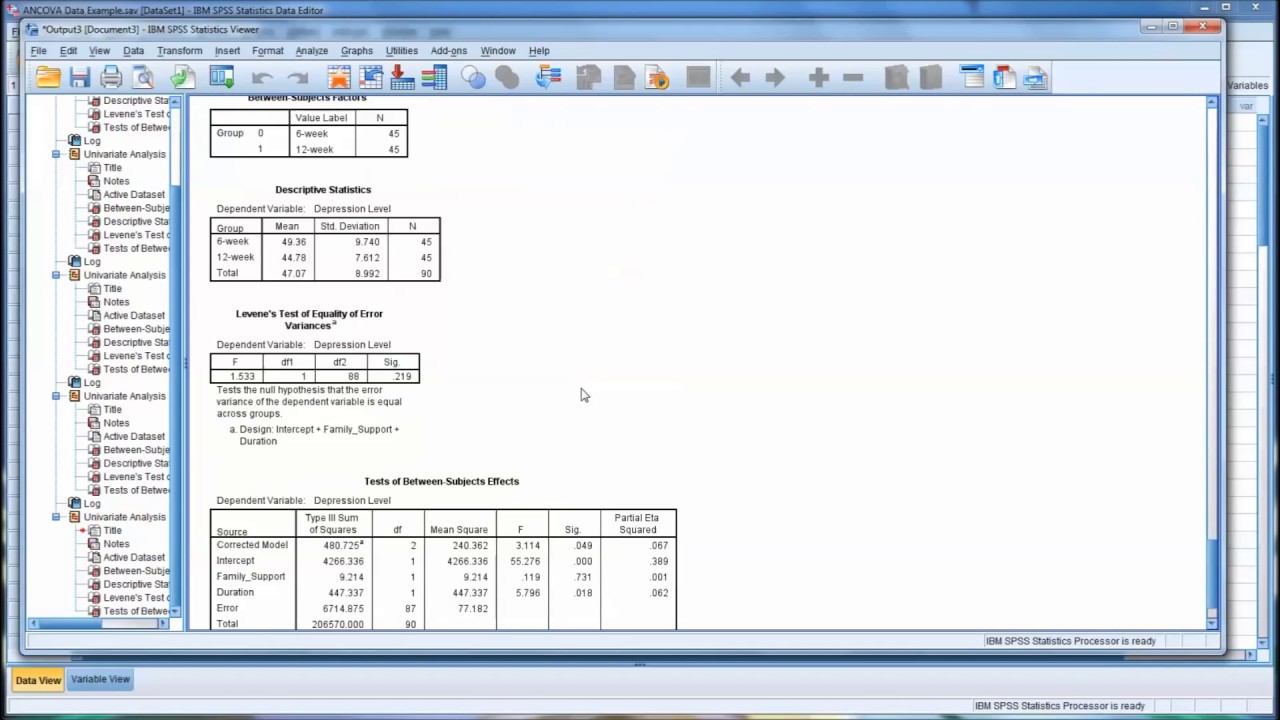Switch to Data View tab in Data Editor
1280x720 pixels.
point(38,680)
